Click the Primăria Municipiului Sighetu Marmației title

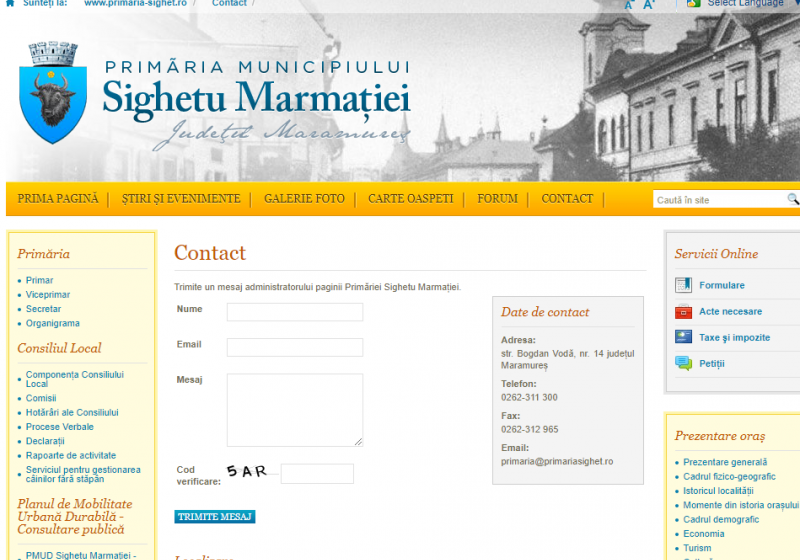point(256,91)
